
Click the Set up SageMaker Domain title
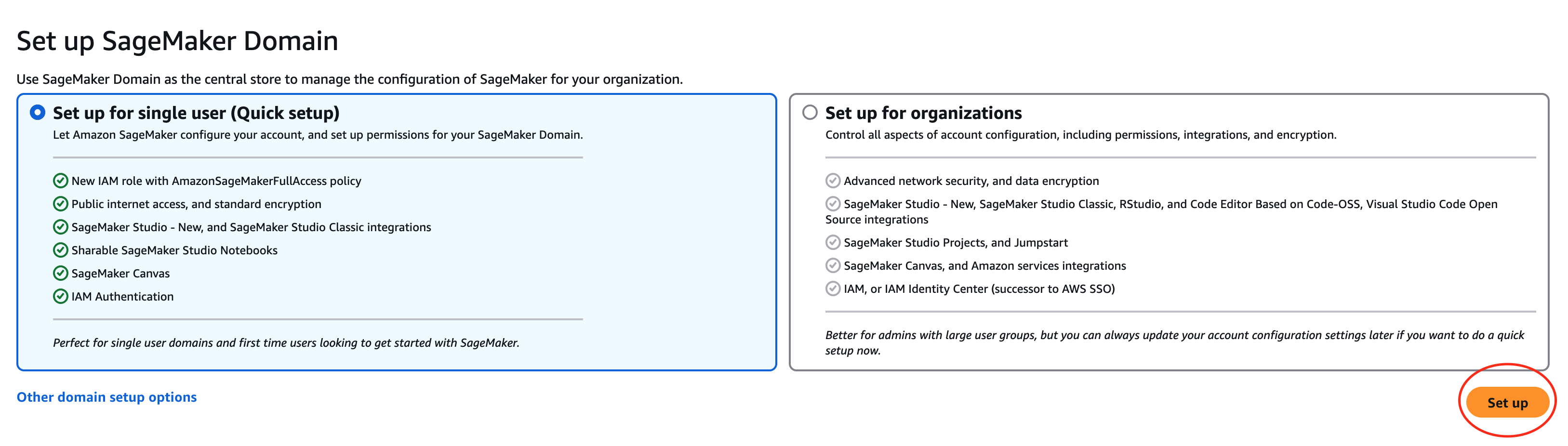pos(177,41)
